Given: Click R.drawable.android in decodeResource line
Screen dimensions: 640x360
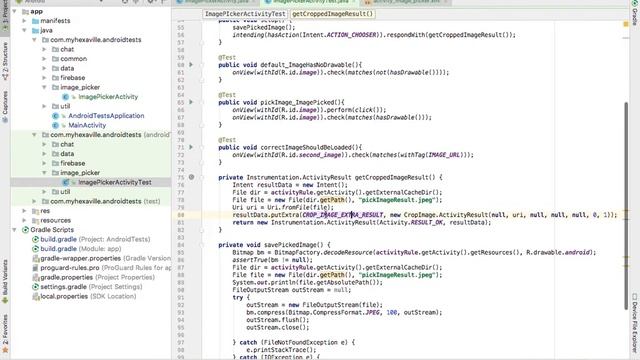Looking at the screenshot, I should click(558, 252).
